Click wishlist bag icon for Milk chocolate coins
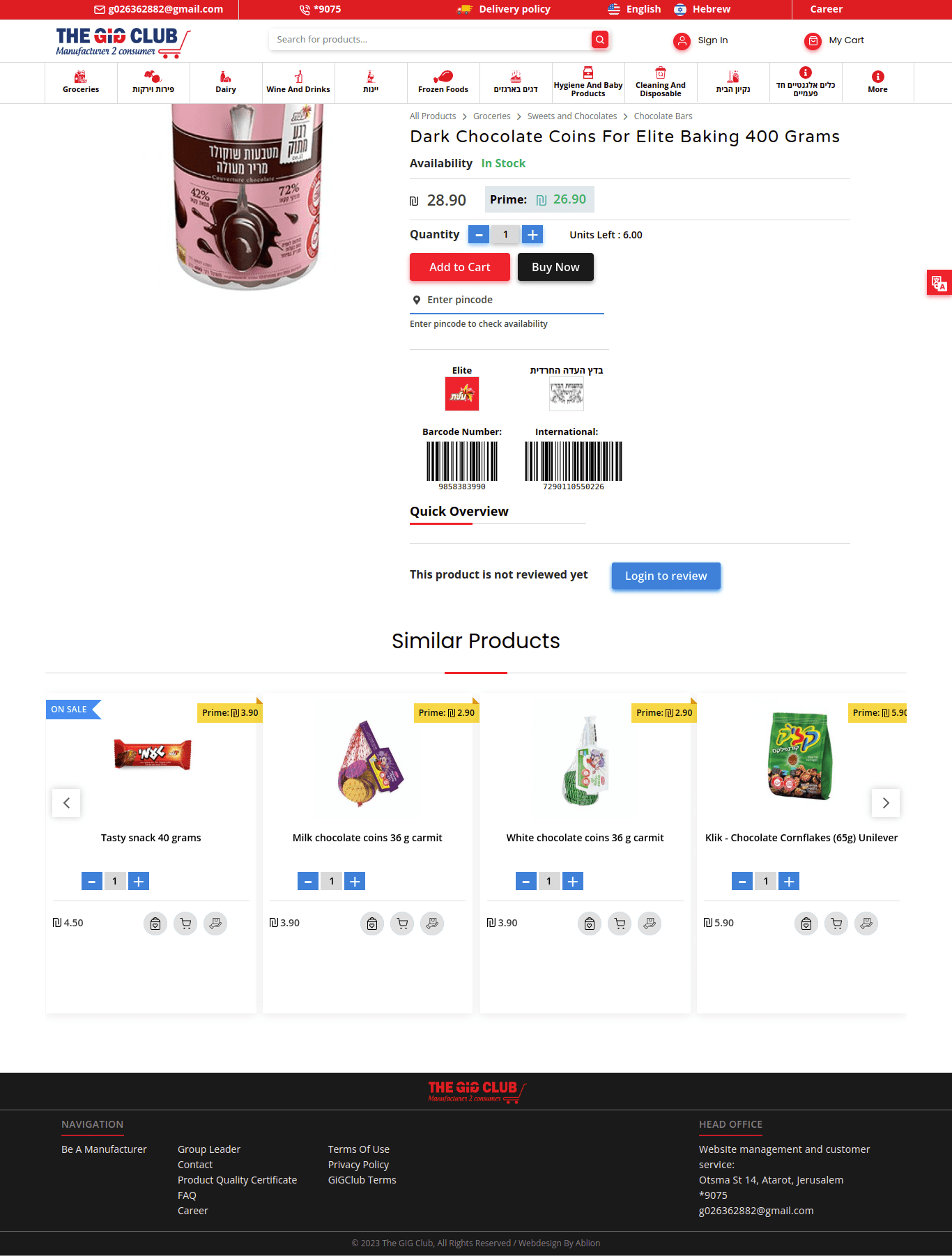 click(x=372, y=924)
